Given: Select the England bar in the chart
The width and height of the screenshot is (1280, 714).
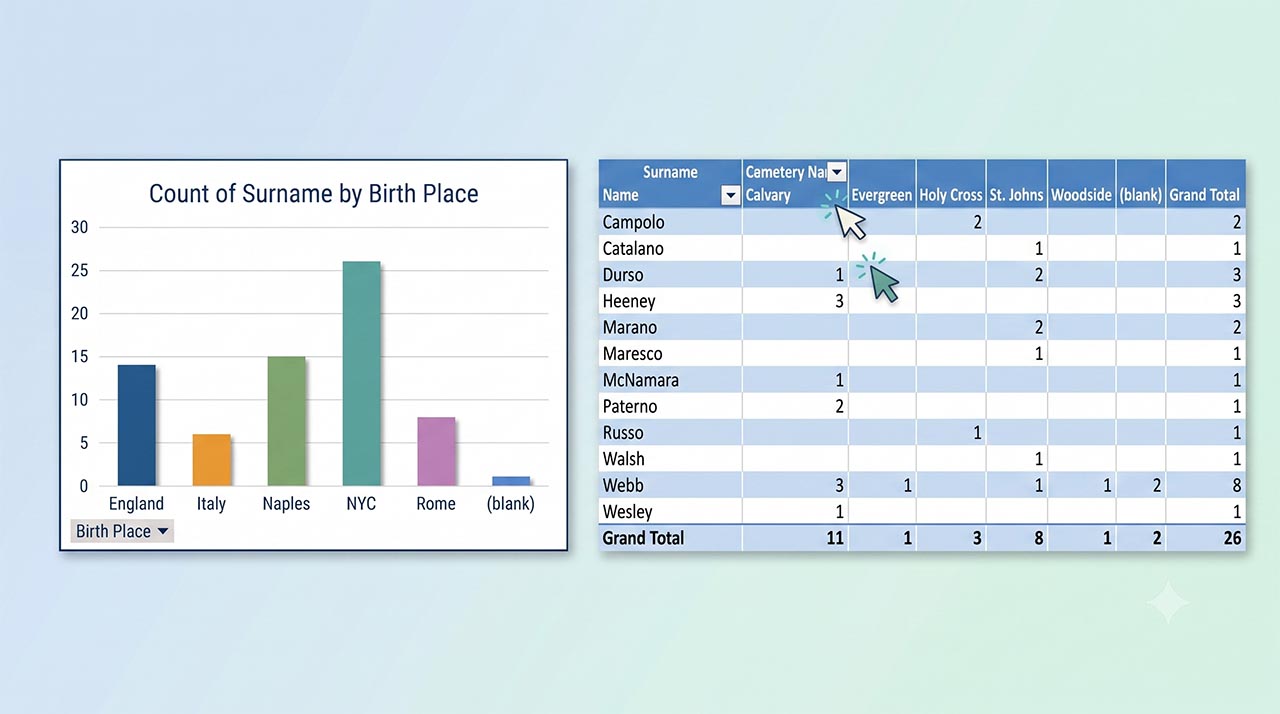Looking at the screenshot, I should coord(137,425).
